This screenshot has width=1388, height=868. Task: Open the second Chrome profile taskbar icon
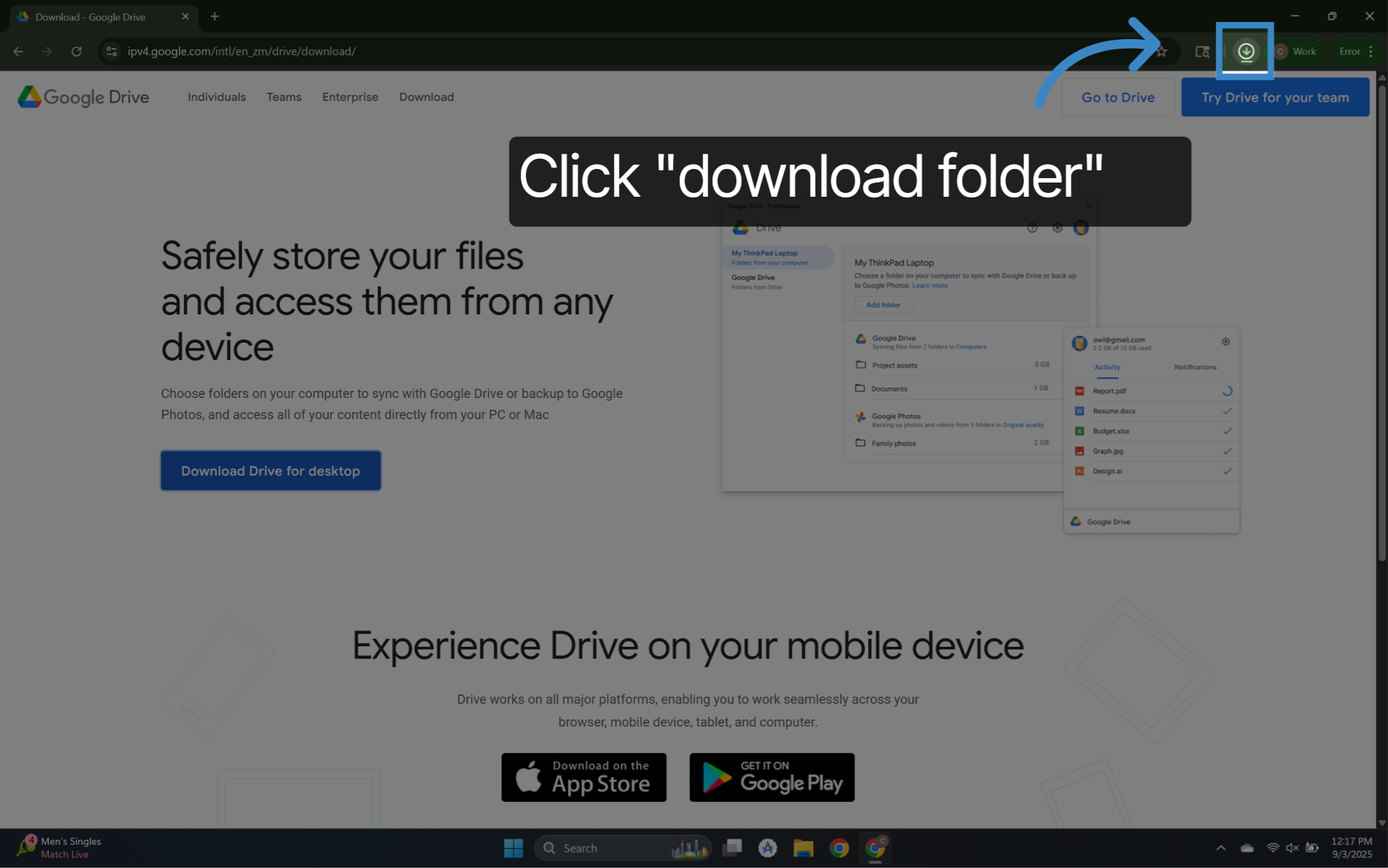[875, 848]
